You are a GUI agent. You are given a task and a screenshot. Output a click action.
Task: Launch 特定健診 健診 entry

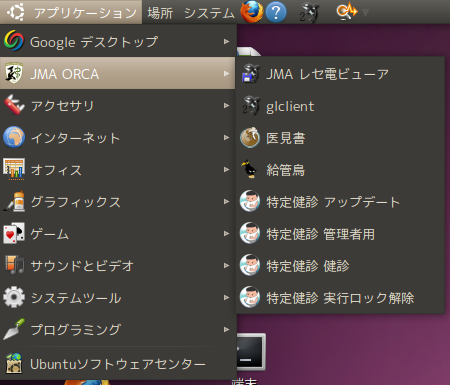click(x=340, y=265)
